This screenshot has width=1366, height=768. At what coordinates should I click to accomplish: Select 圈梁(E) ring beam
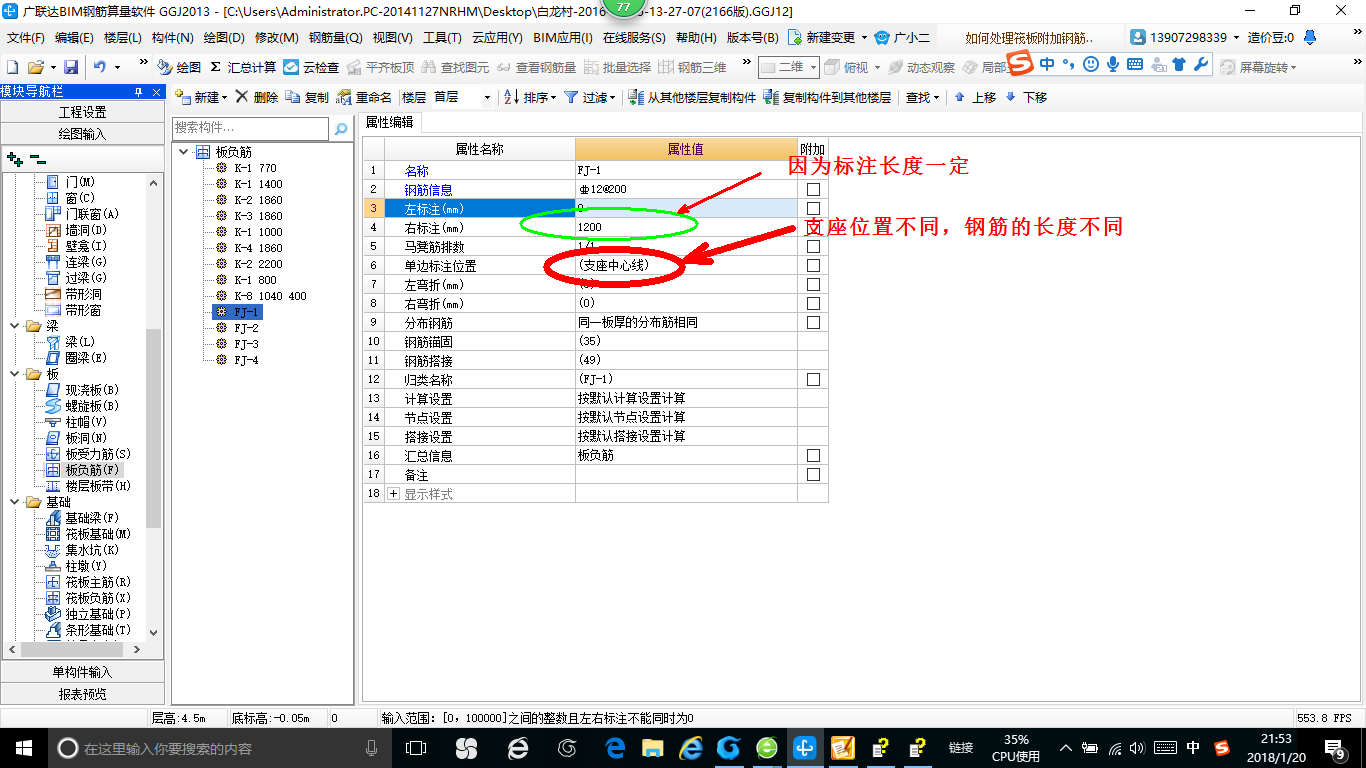[x=77, y=358]
